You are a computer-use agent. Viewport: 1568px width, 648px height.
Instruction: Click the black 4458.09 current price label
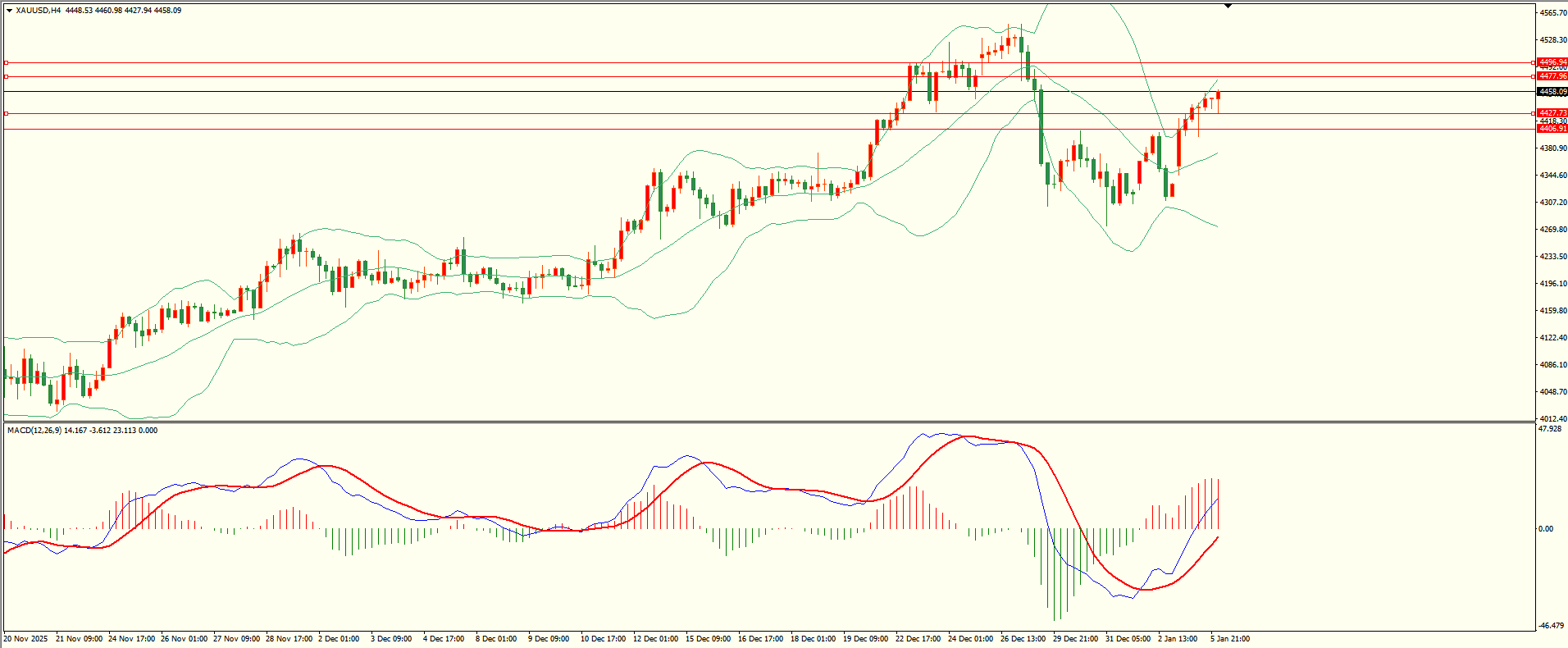click(1552, 92)
